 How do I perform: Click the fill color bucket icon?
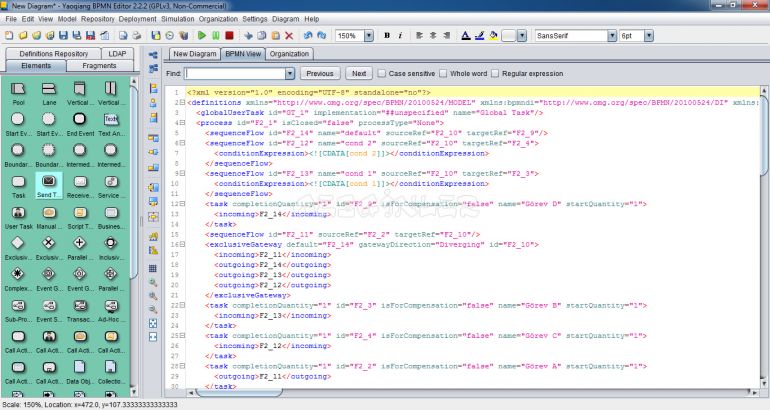[x=493, y=35]
